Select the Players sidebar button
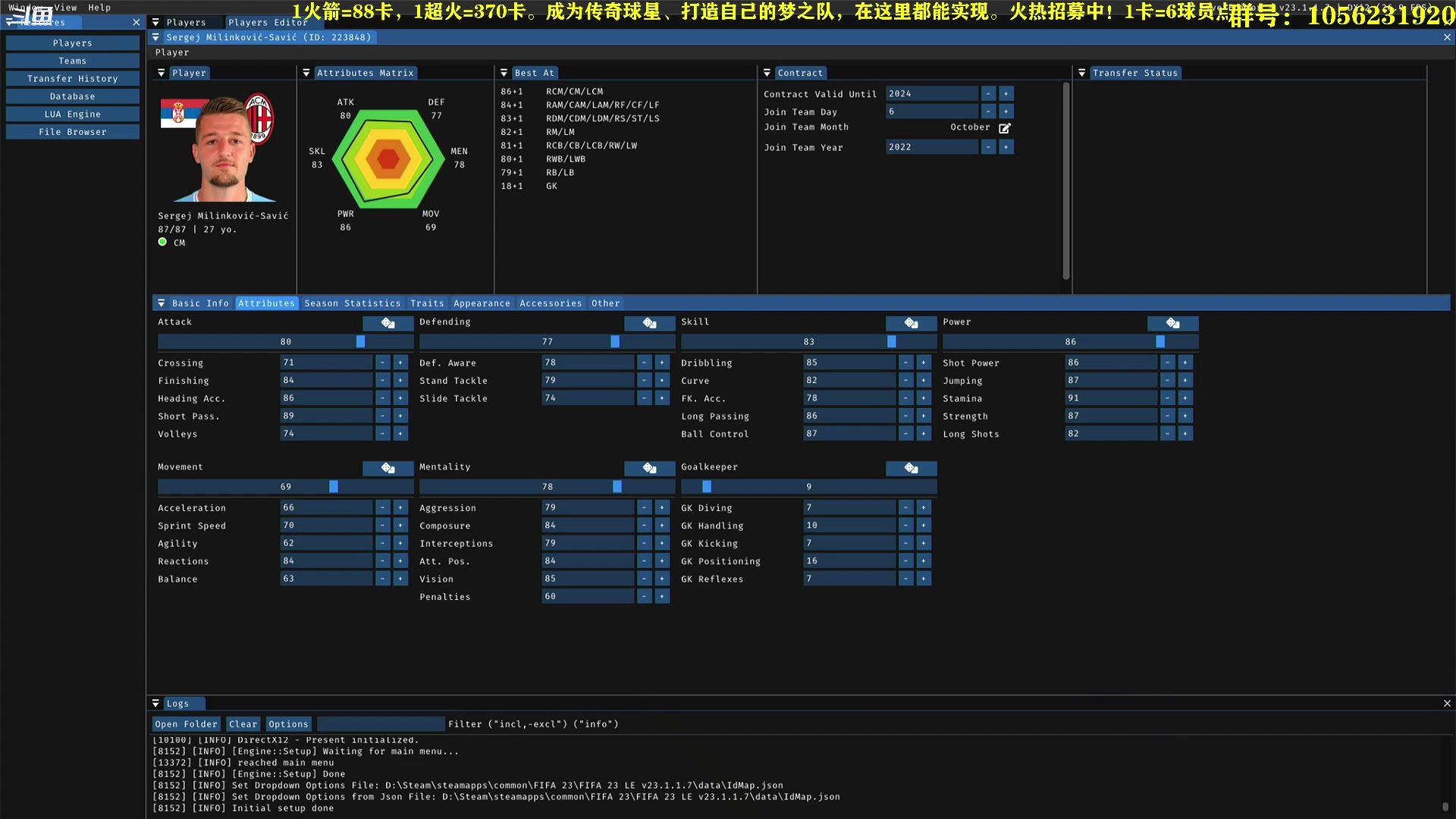This screenshot has width=1456, height=819. [73, 43]
